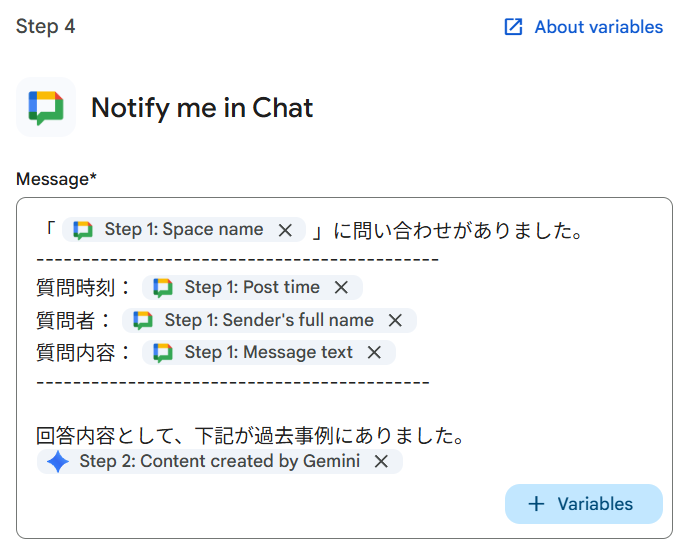Click Chat icon in Space name chip

[83, 230]
